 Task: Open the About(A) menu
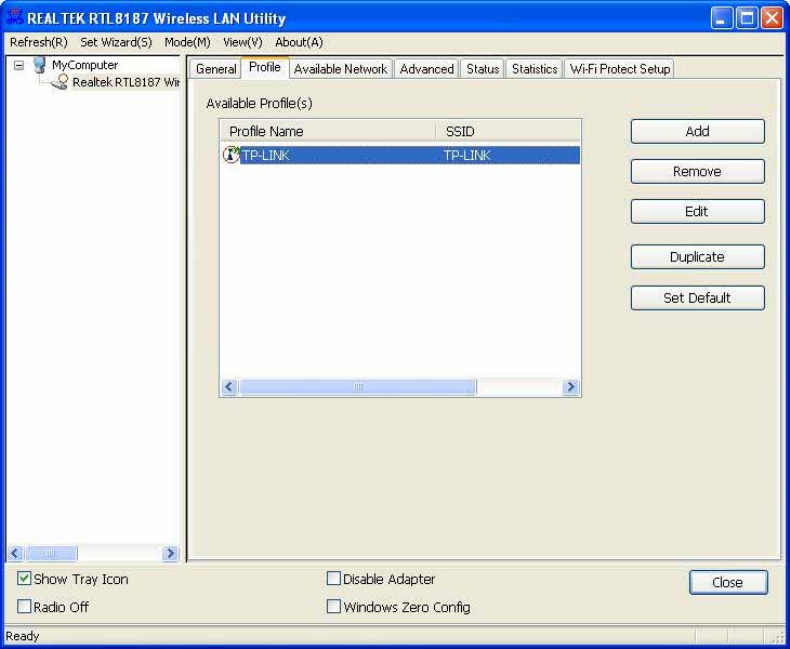(299, 42)
